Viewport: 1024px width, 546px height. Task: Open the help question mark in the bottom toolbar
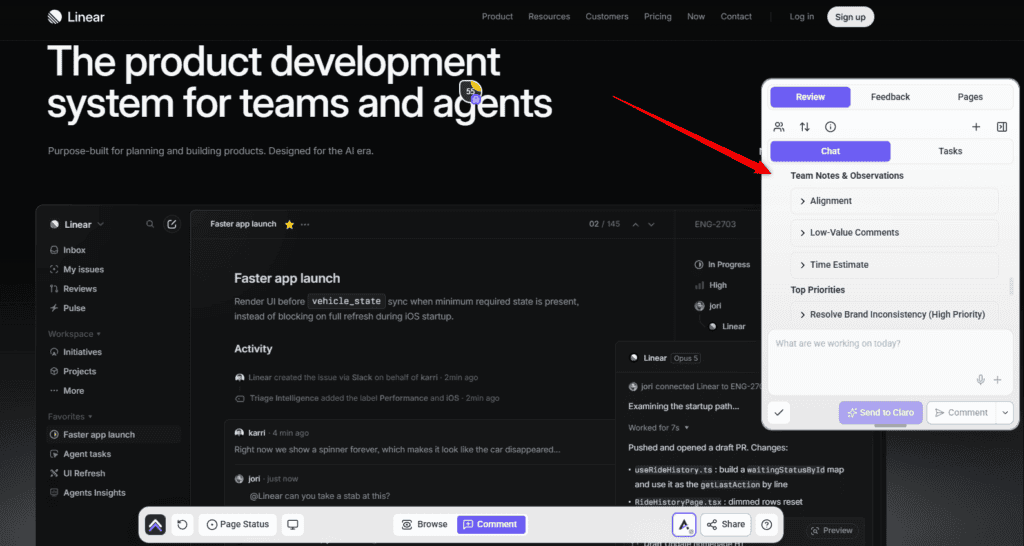click(767, 524)
